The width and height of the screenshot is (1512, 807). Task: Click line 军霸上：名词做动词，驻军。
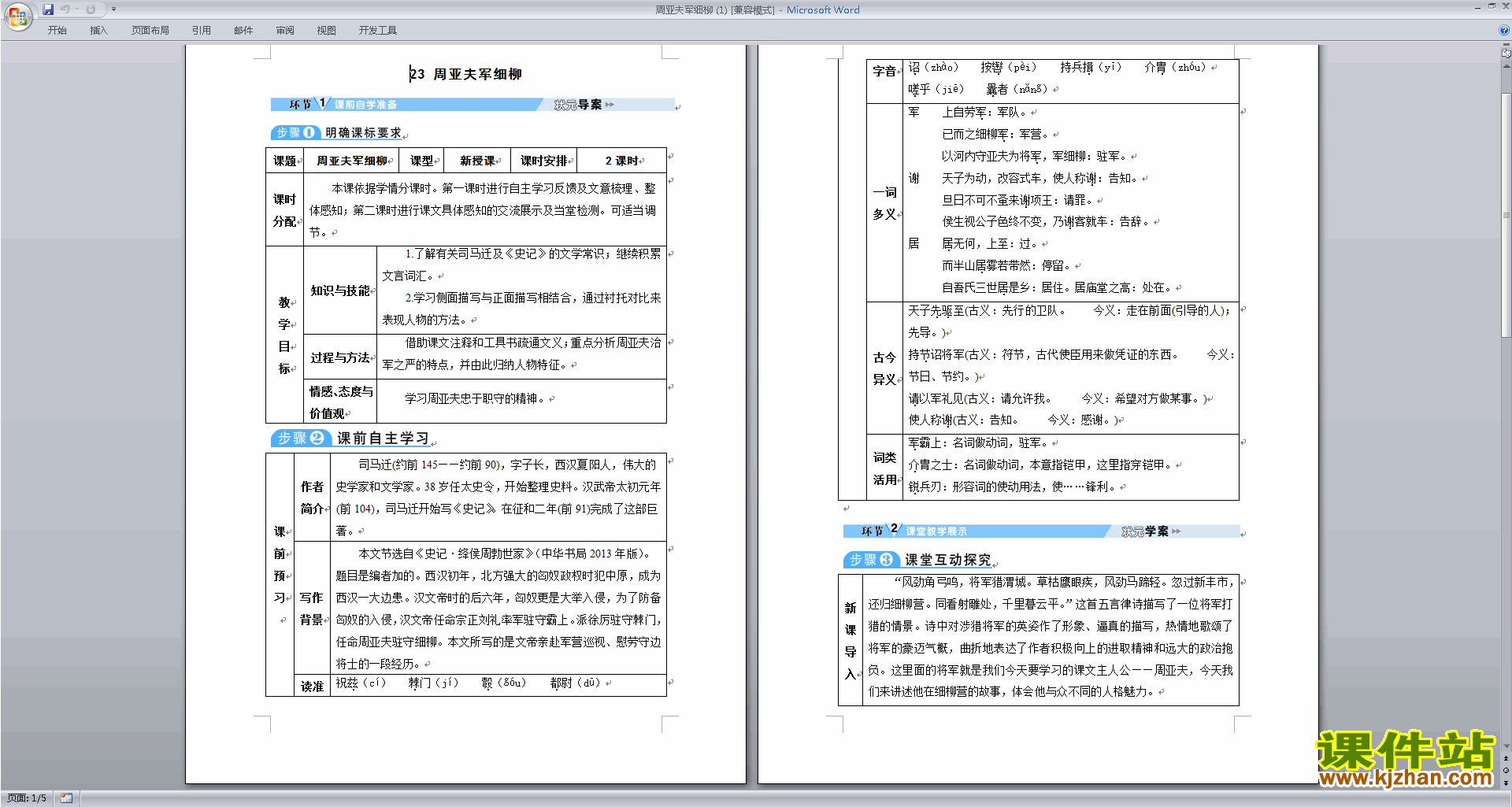[x=978, y=443]
